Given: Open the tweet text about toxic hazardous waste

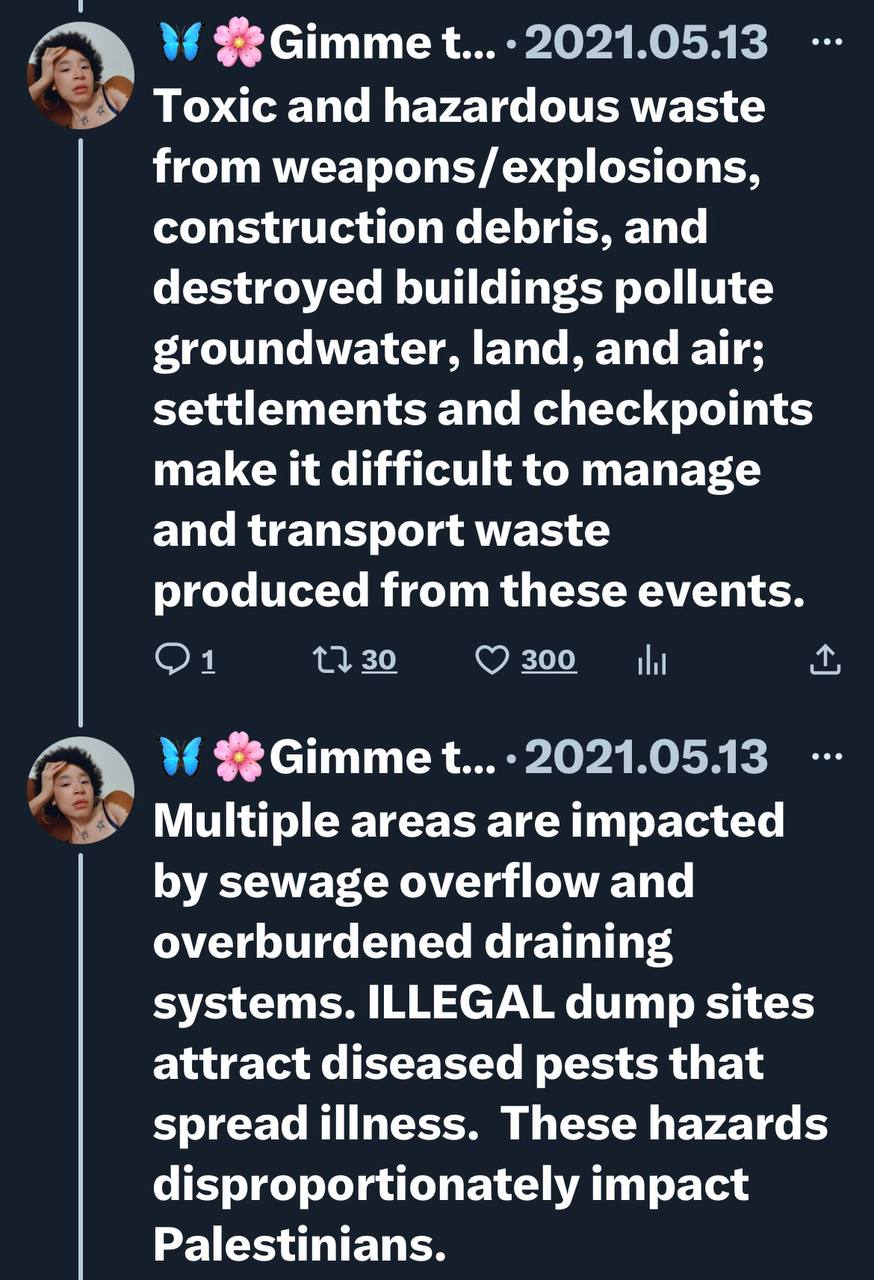Looking at the screenshot, I should [x=478, y=349].
